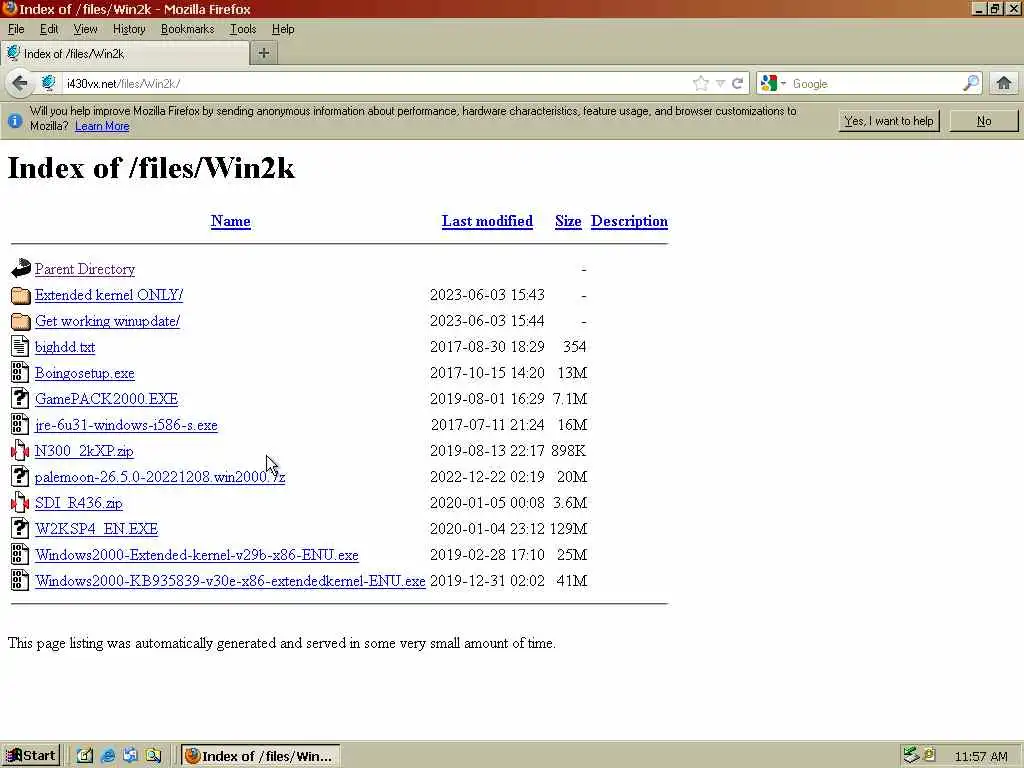This screenshot has width=1024, height=768.
Task: Open the Edit menu
Action: click(49, 29)
